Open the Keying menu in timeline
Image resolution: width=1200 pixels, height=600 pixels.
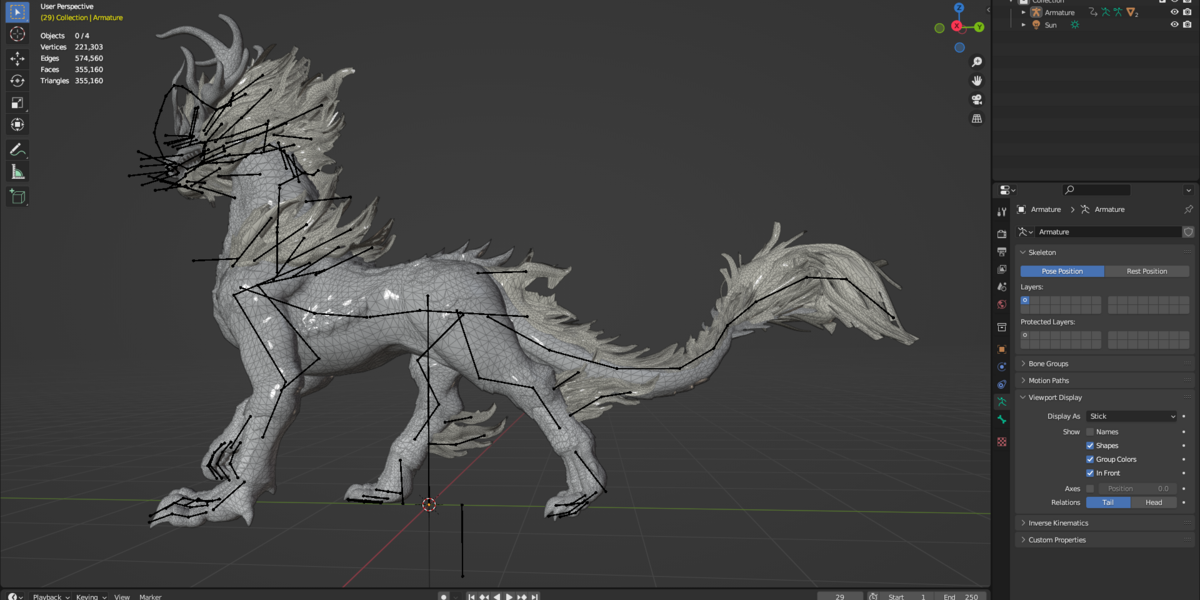click(x=90, y=597)
